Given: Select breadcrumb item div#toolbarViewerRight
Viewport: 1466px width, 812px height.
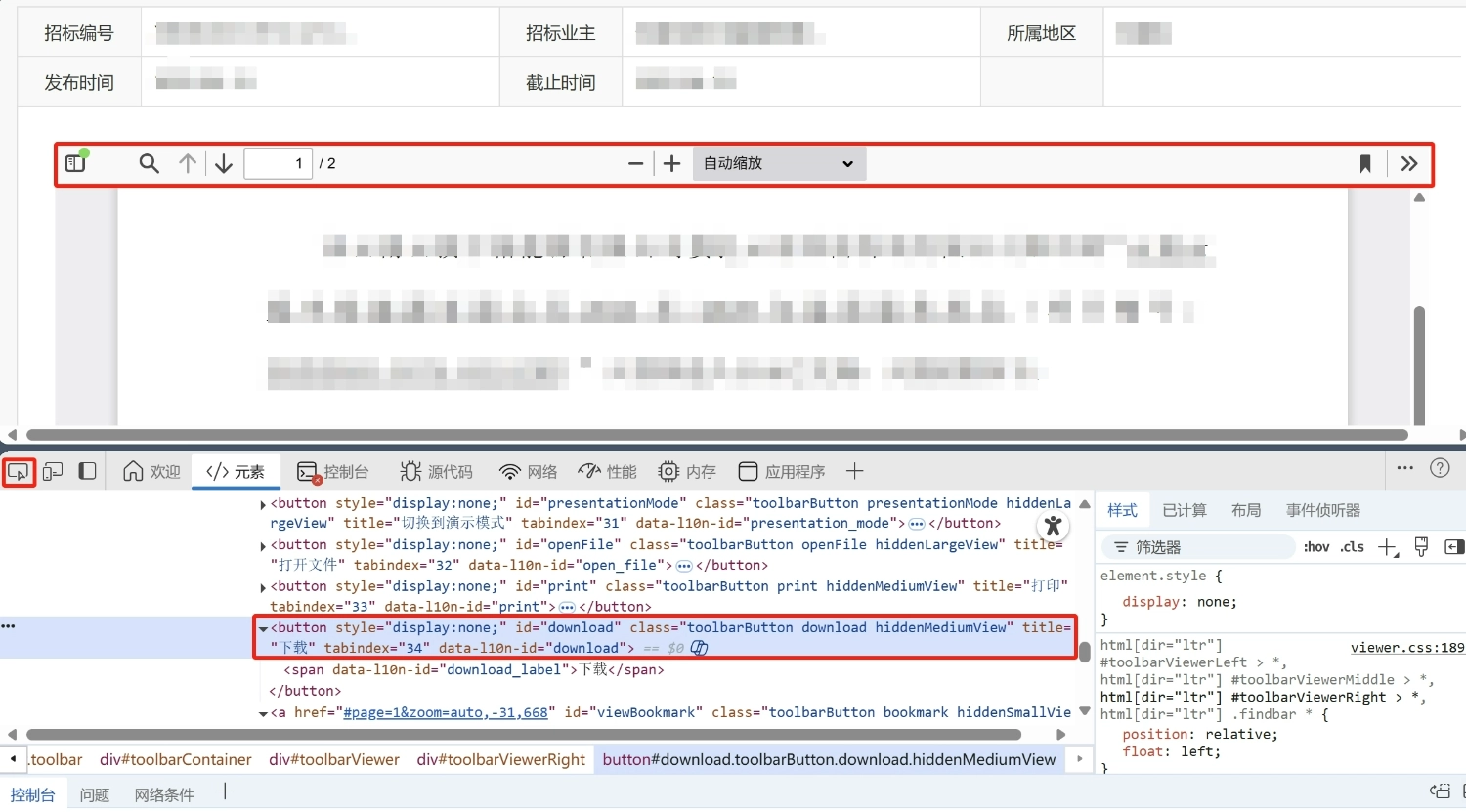Looking at the screenshot, I should pos(501,759).
